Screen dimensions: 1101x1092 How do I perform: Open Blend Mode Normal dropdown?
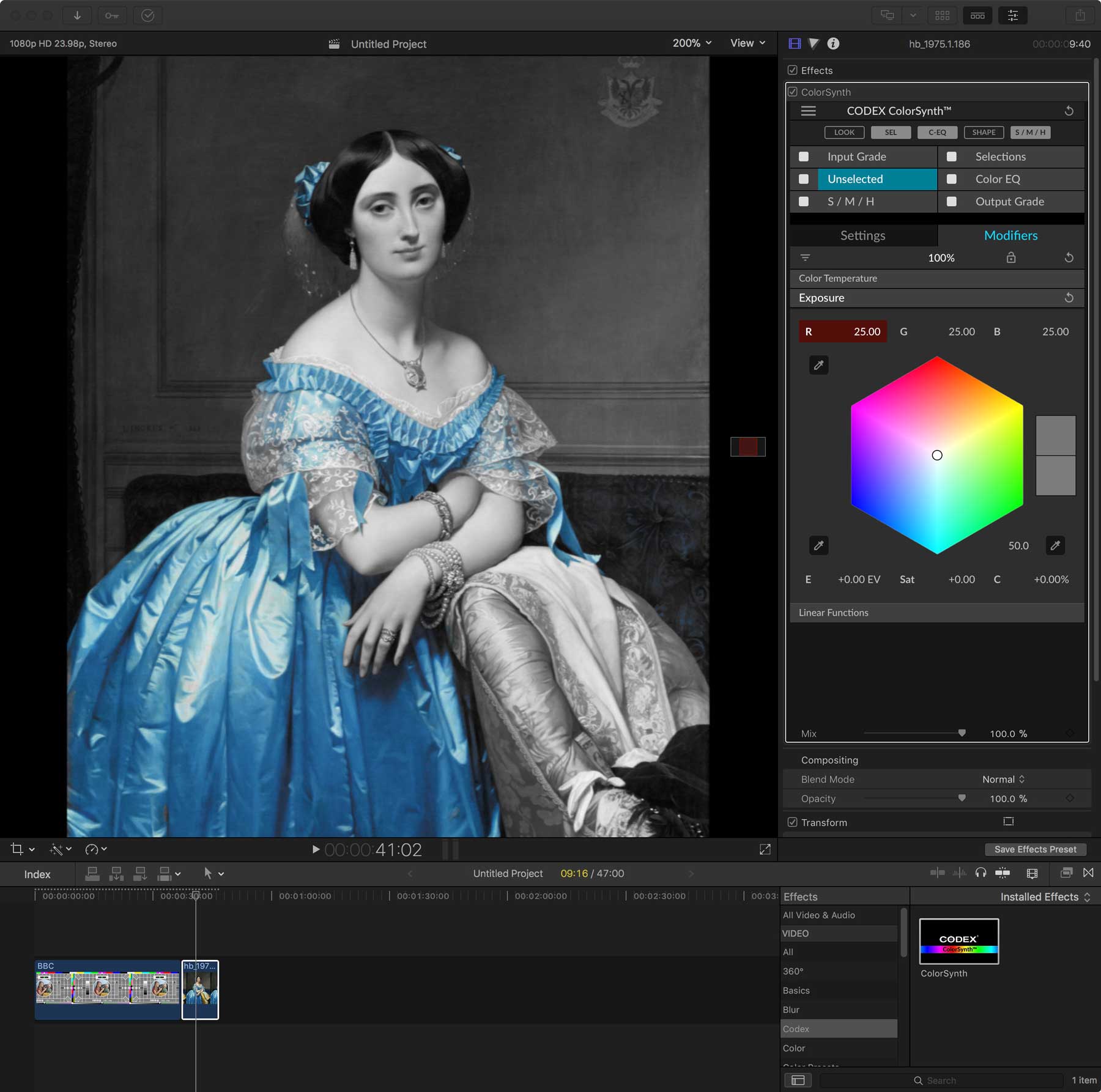(1003, 780)
